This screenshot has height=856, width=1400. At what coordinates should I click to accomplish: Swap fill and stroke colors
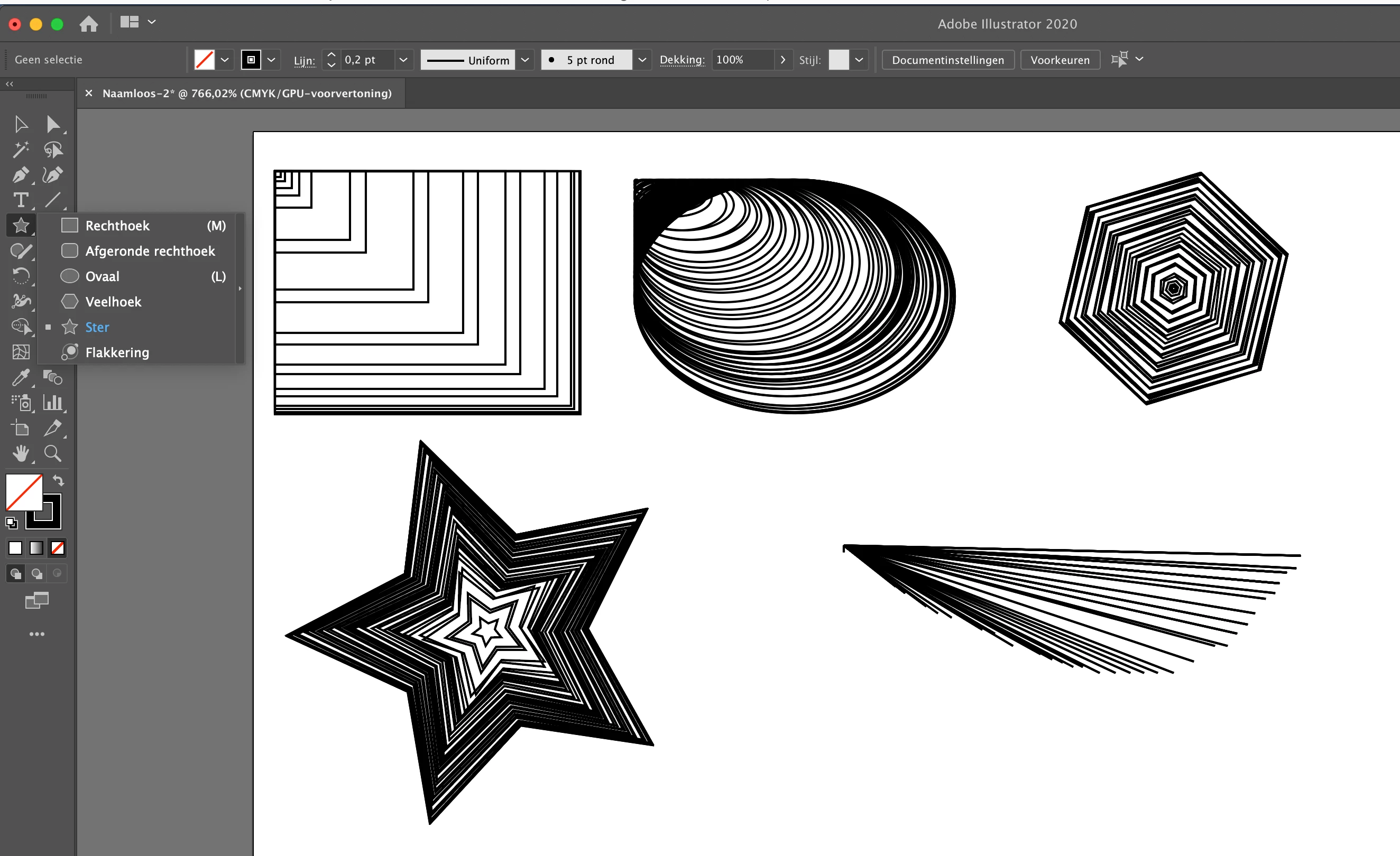pyautogui.click(x=59, y=480)
